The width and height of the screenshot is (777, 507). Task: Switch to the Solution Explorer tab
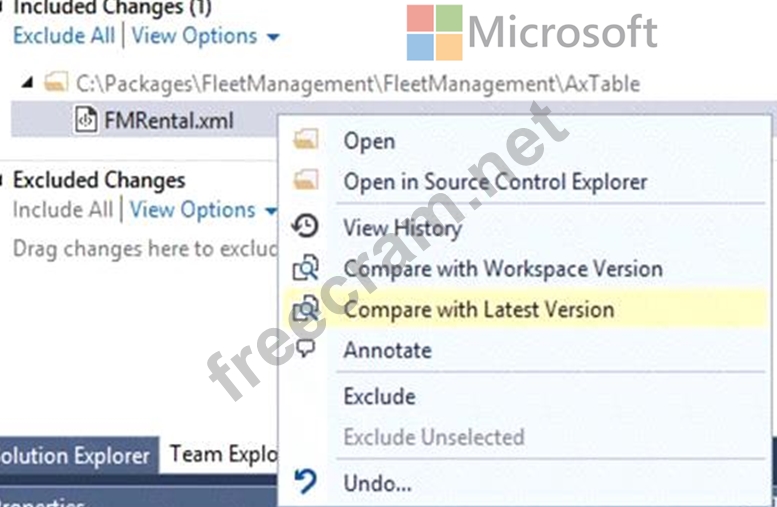[x=75, y=455]
